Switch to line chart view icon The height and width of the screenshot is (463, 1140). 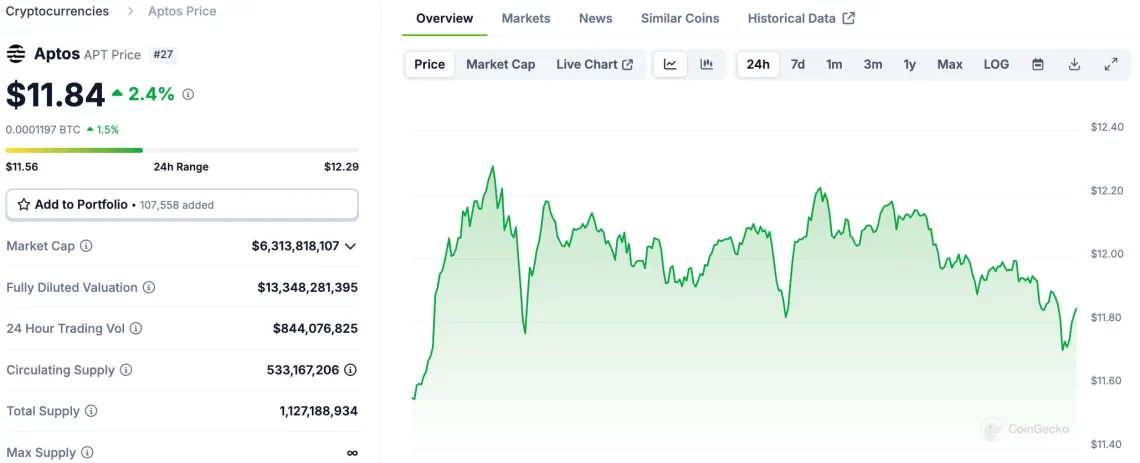(x=670, y=64)
